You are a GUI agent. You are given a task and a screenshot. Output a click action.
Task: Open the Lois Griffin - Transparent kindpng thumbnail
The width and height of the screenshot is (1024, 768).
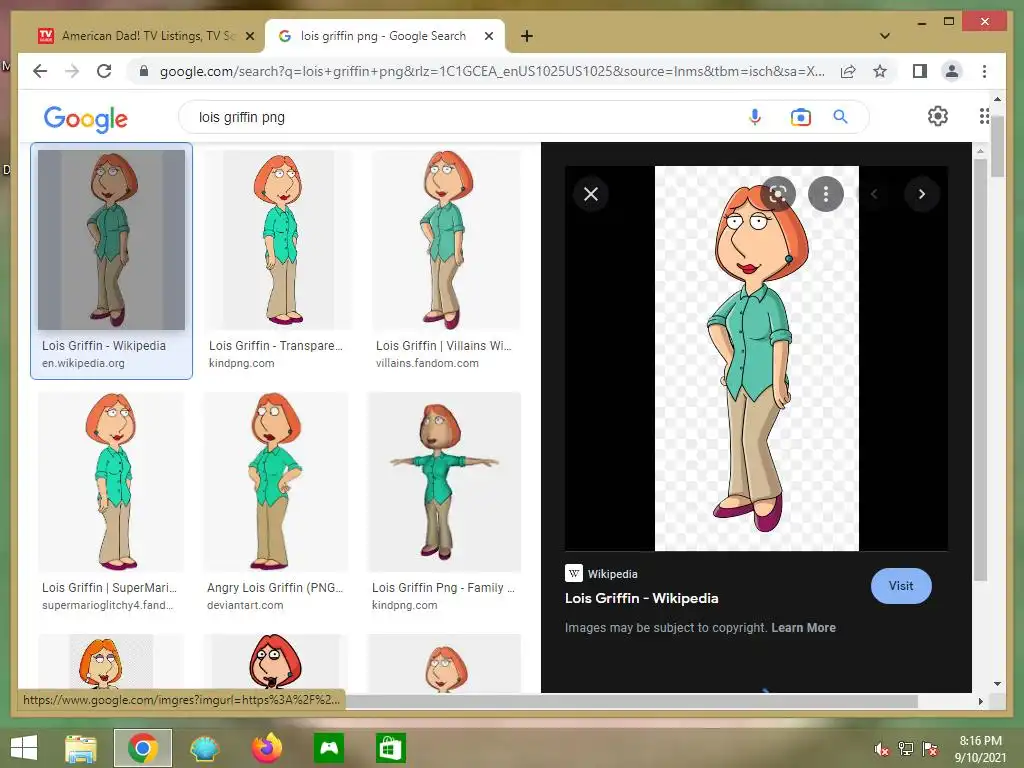pos(278,240)
